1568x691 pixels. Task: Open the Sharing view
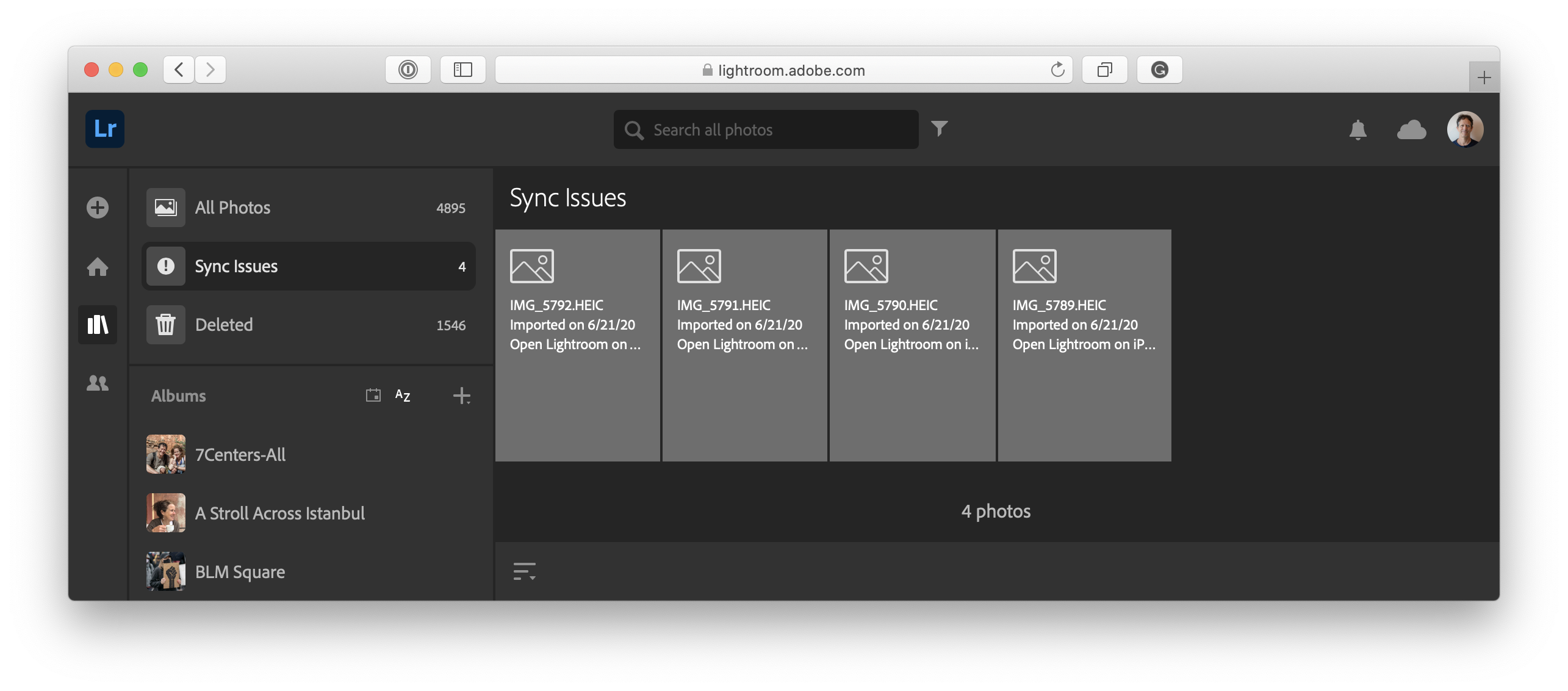click(98, 383)
